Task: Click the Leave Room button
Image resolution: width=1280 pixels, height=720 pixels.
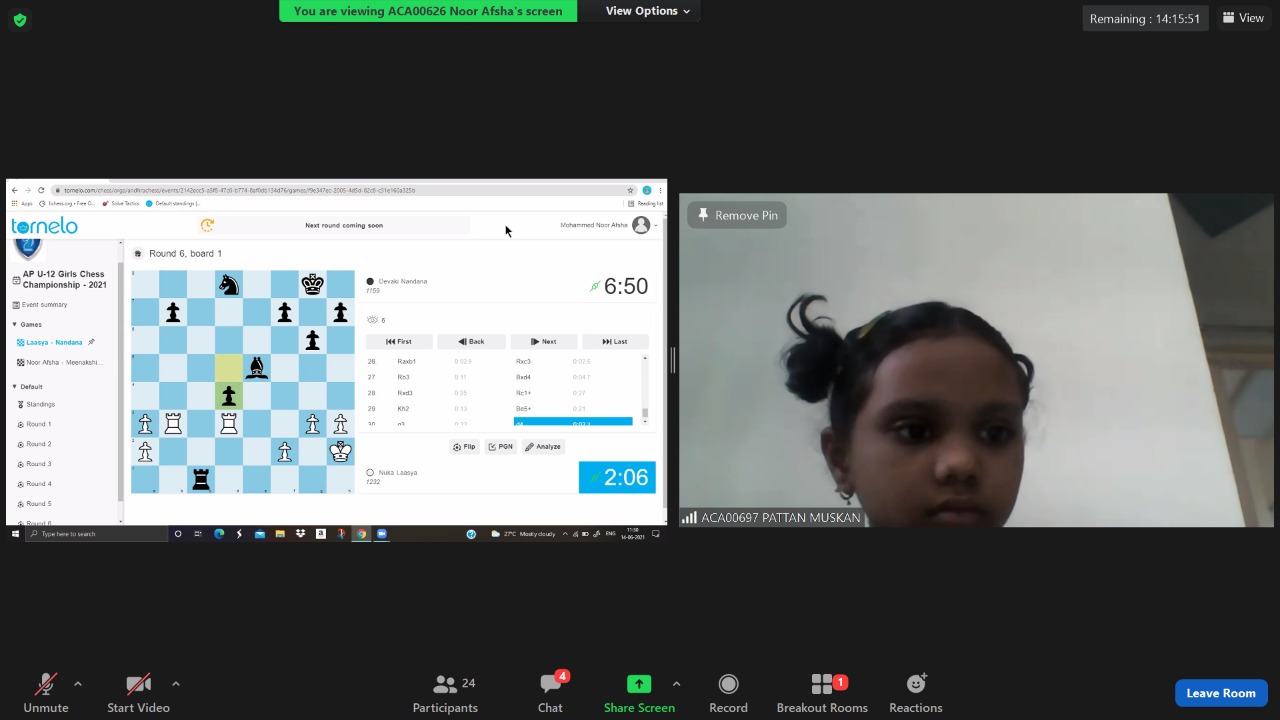Action: point(1220,693)
